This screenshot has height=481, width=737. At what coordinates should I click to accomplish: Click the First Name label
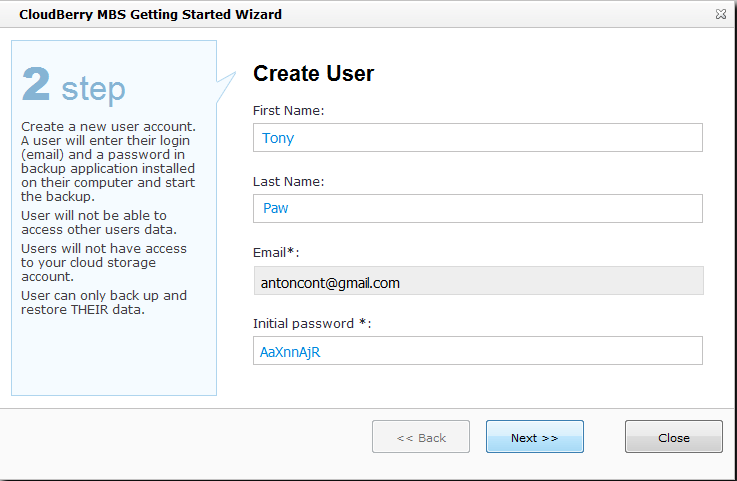coord(288,110)
